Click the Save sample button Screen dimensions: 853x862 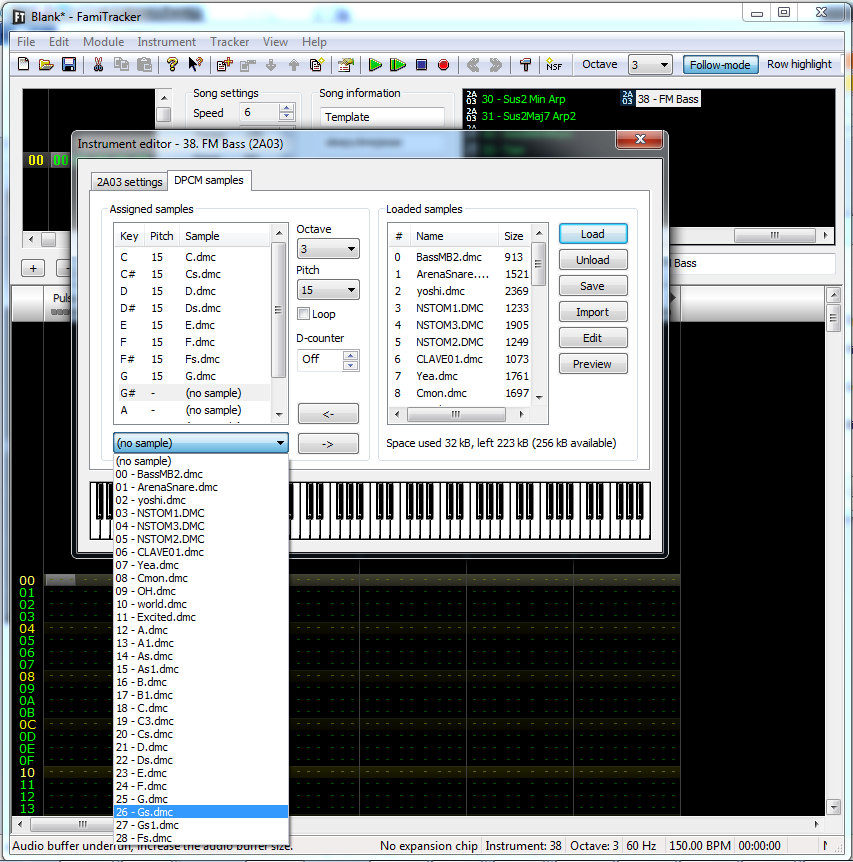(593, 286)
